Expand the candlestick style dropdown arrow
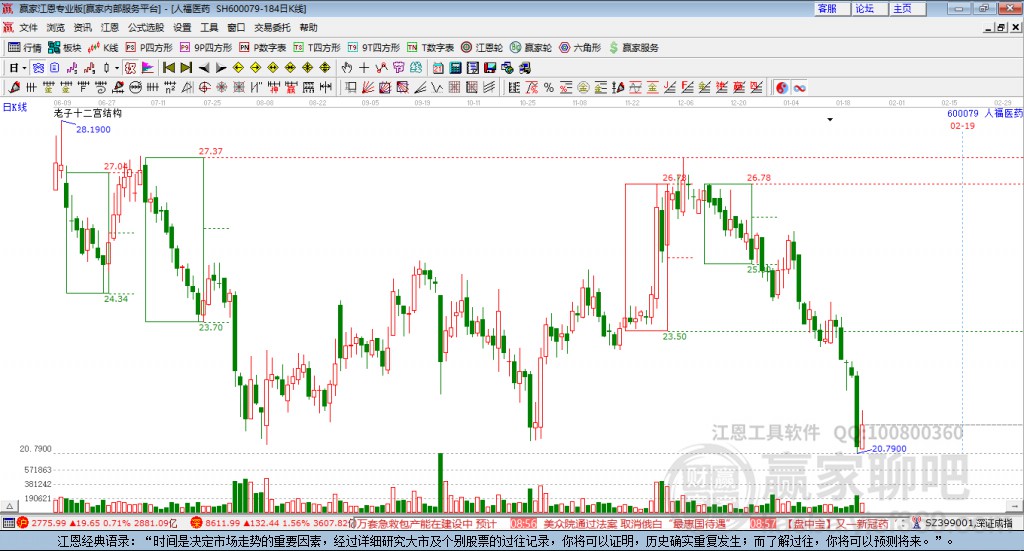Screen dimensions: 1024x551 117,68
